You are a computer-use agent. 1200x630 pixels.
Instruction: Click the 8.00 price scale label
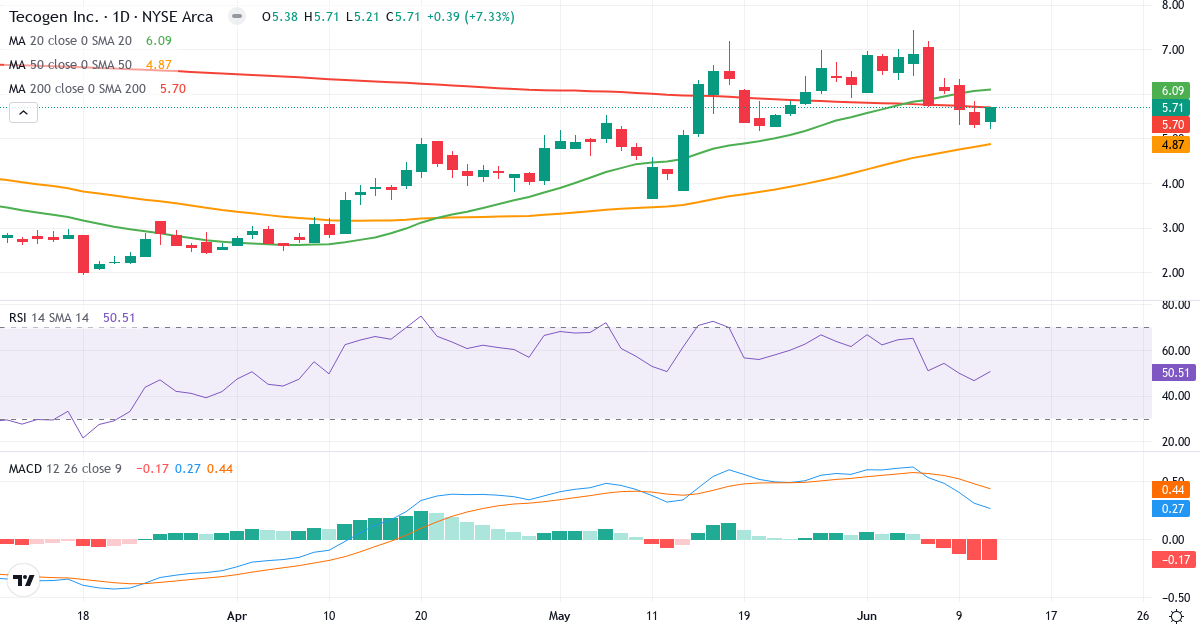1172,5
